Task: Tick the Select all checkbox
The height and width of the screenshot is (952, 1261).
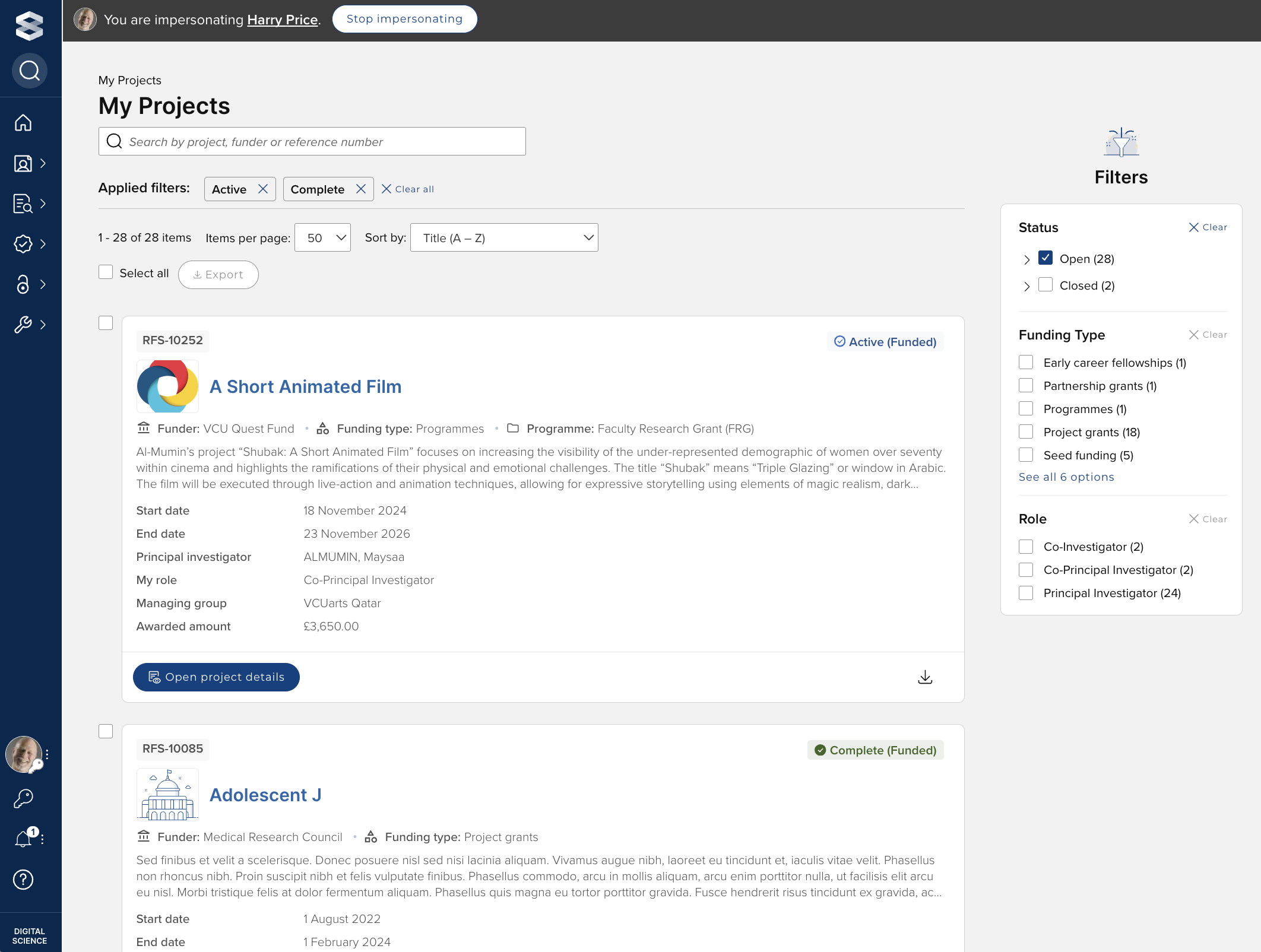Action: click(106, 272)
